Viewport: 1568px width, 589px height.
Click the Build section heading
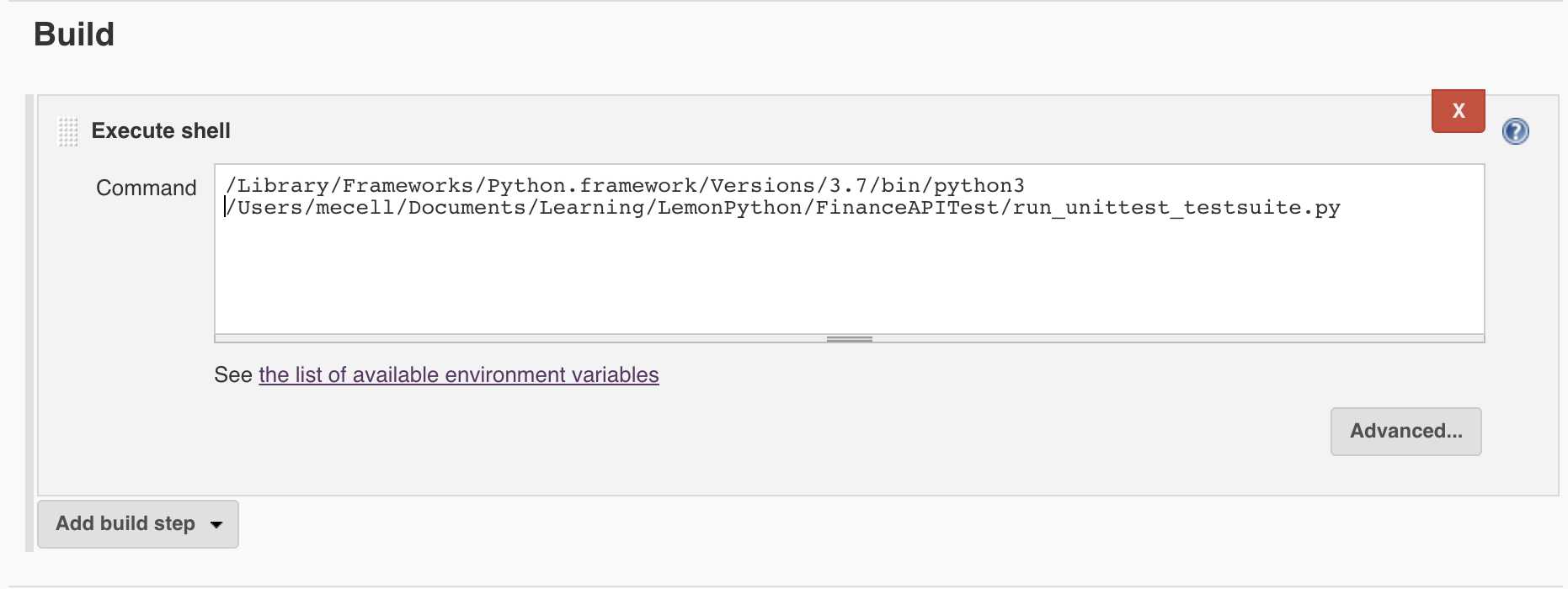point(74,34)
